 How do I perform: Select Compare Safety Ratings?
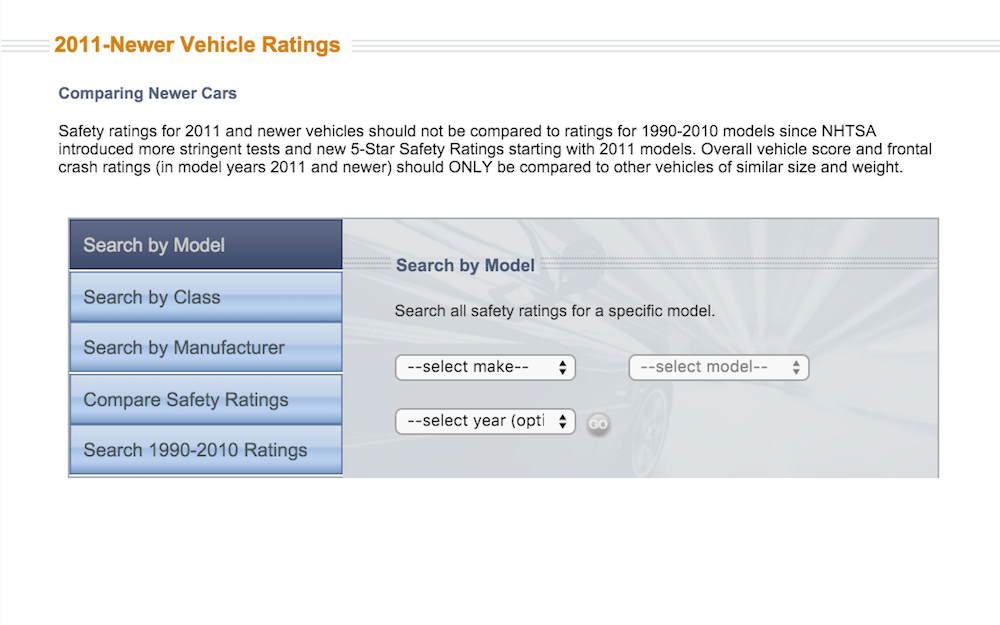205,399
